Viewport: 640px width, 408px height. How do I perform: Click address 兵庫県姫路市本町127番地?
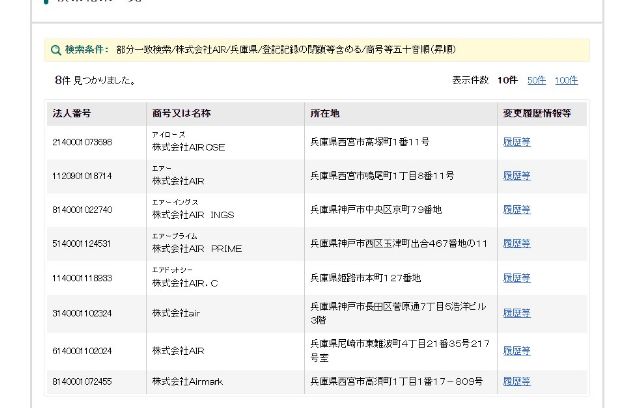[x=365, y=279]
